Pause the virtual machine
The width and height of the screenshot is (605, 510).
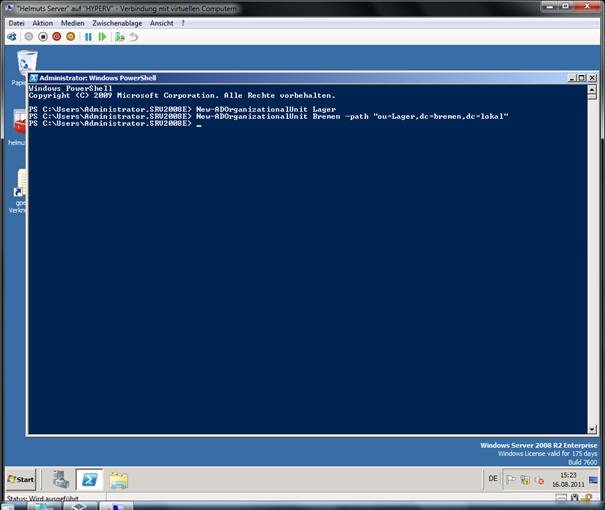[88, 37]
